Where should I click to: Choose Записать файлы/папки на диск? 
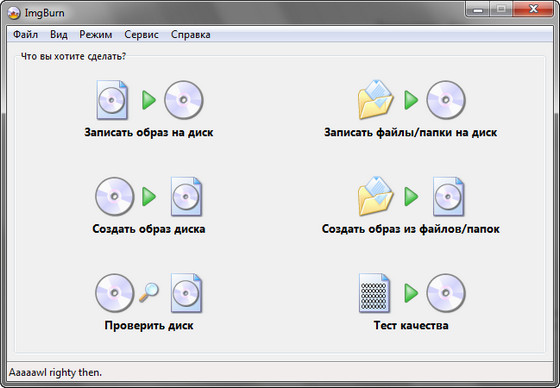(411, 133)
